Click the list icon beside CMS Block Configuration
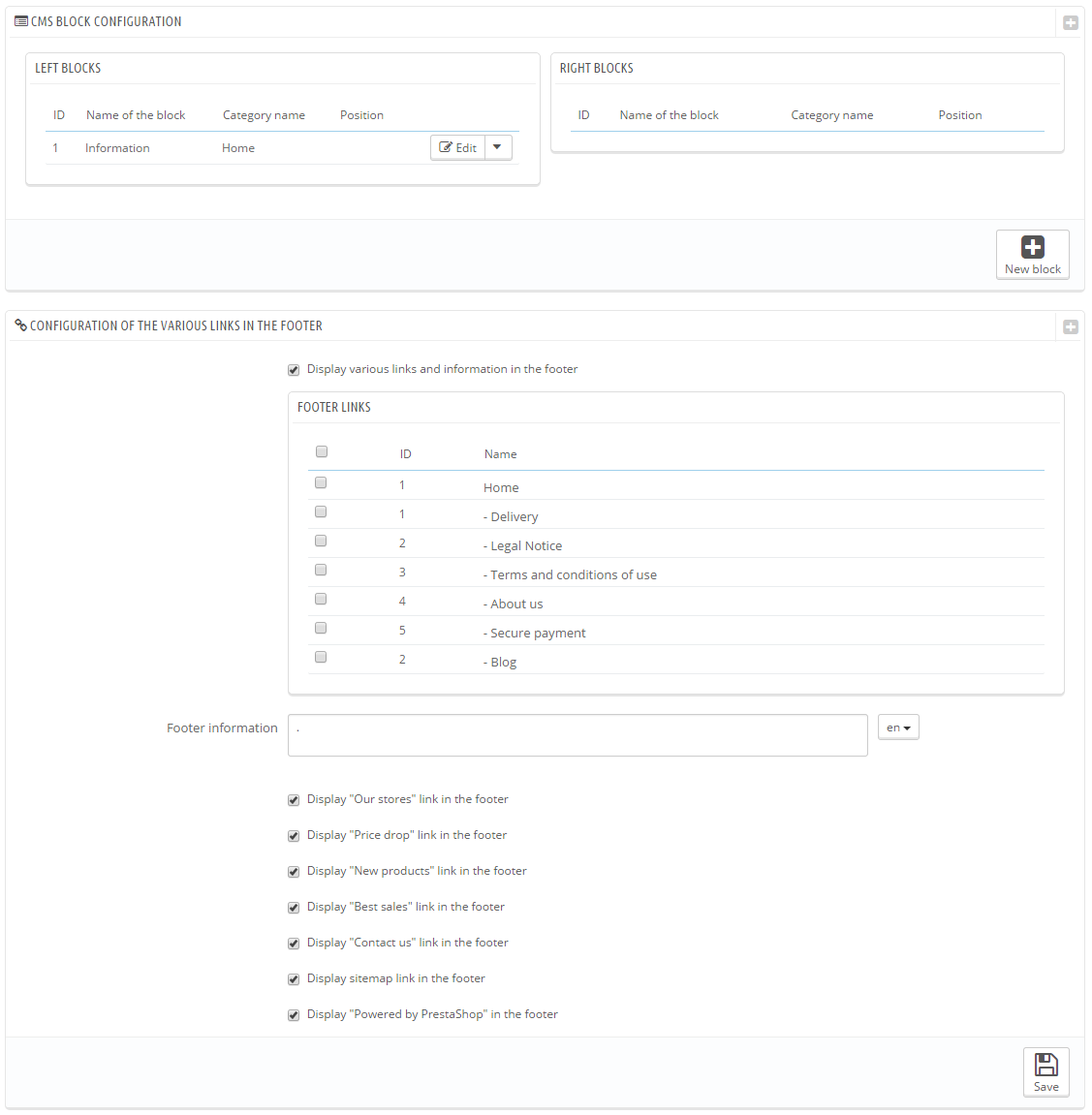 [21, 21]
